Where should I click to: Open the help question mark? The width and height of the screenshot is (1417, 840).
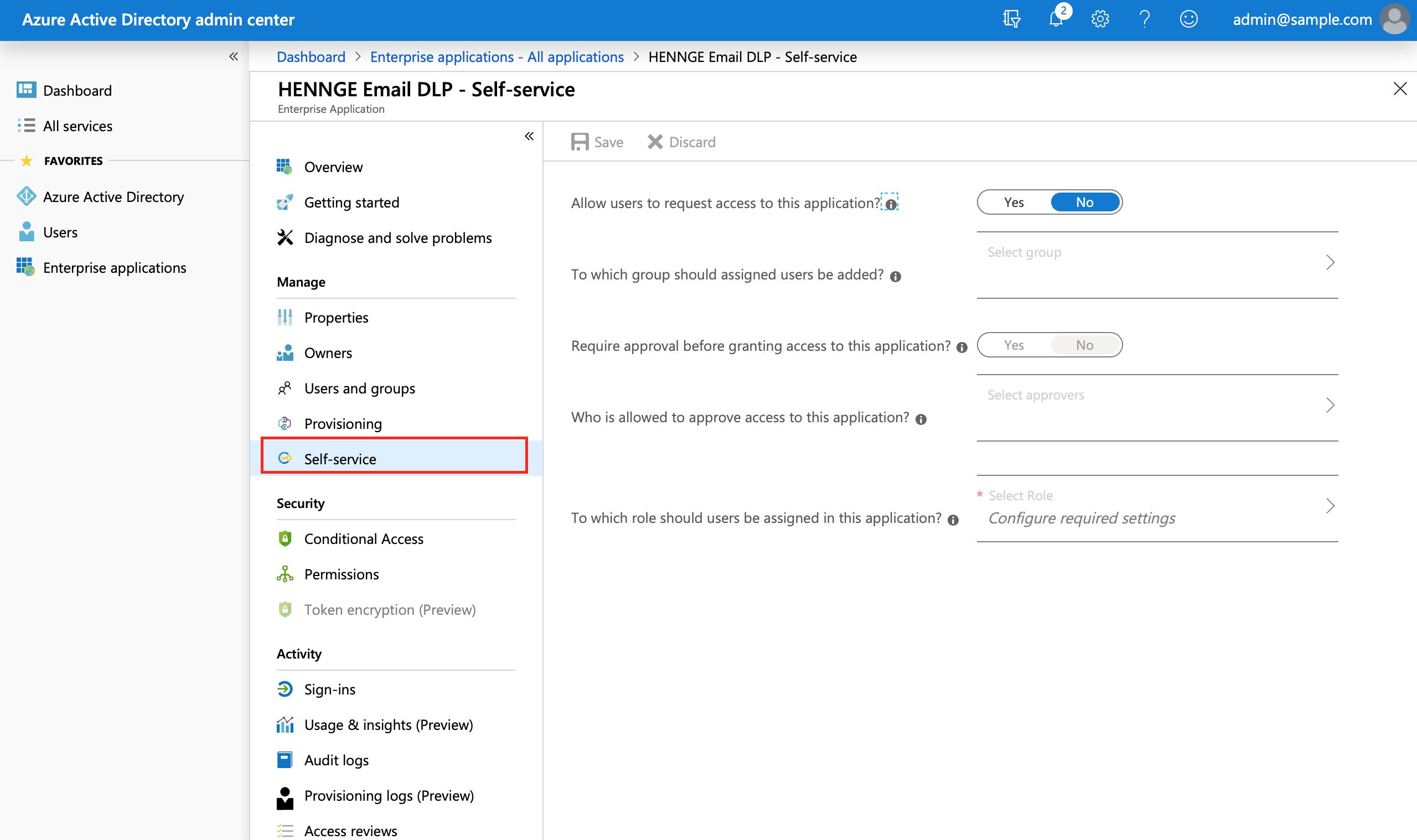point(1144,19)
